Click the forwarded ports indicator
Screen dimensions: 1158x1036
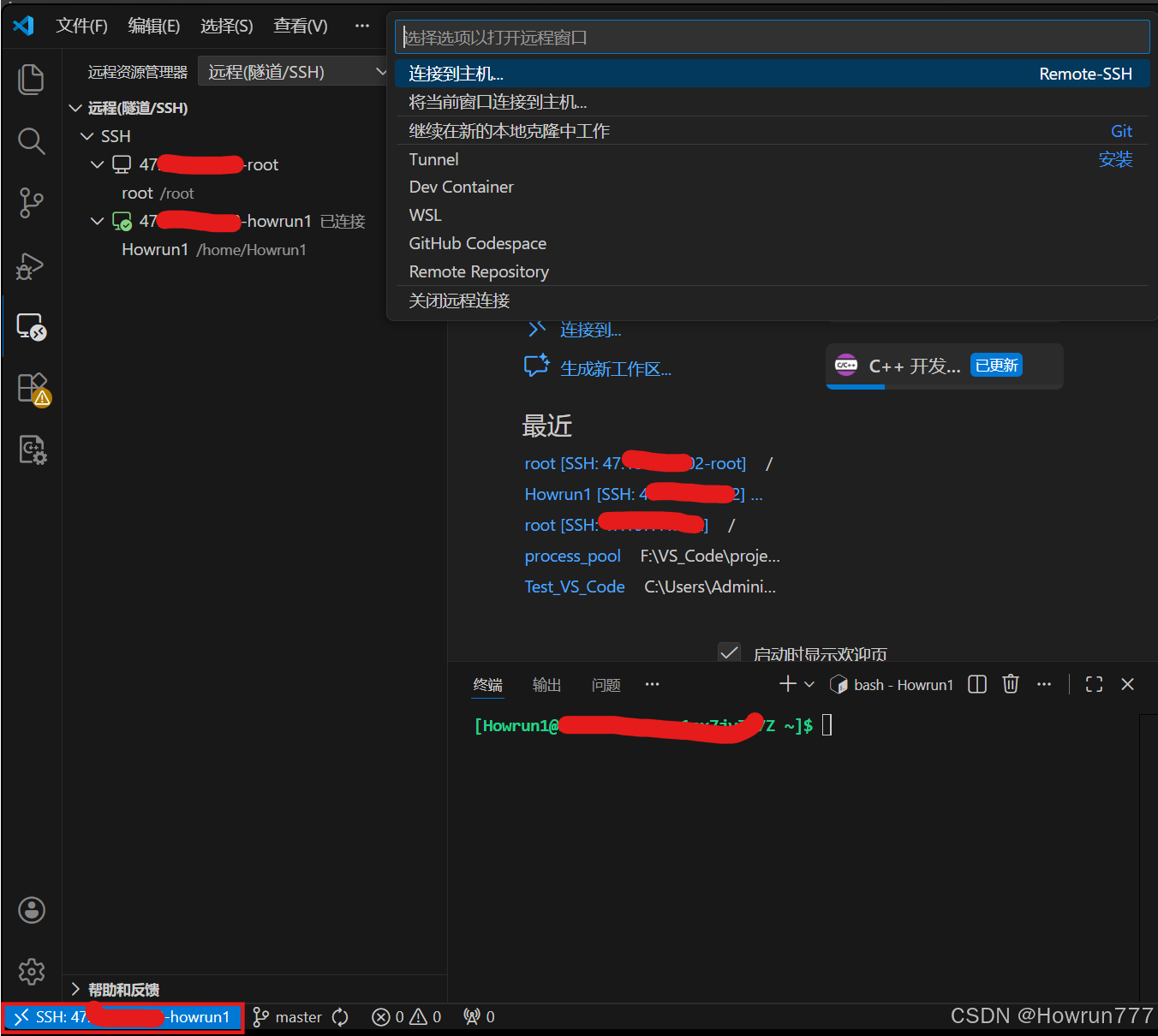pos(479,1017)
